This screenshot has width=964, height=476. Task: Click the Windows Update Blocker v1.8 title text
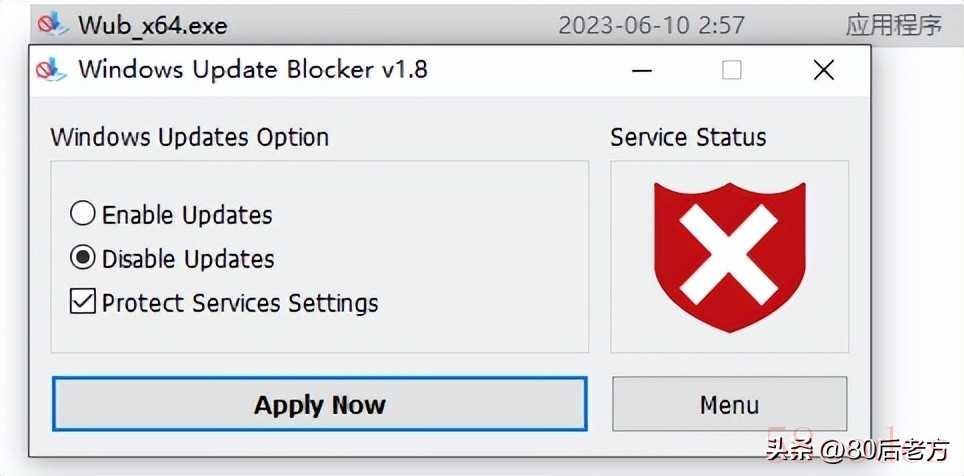[x=253, y=70]
